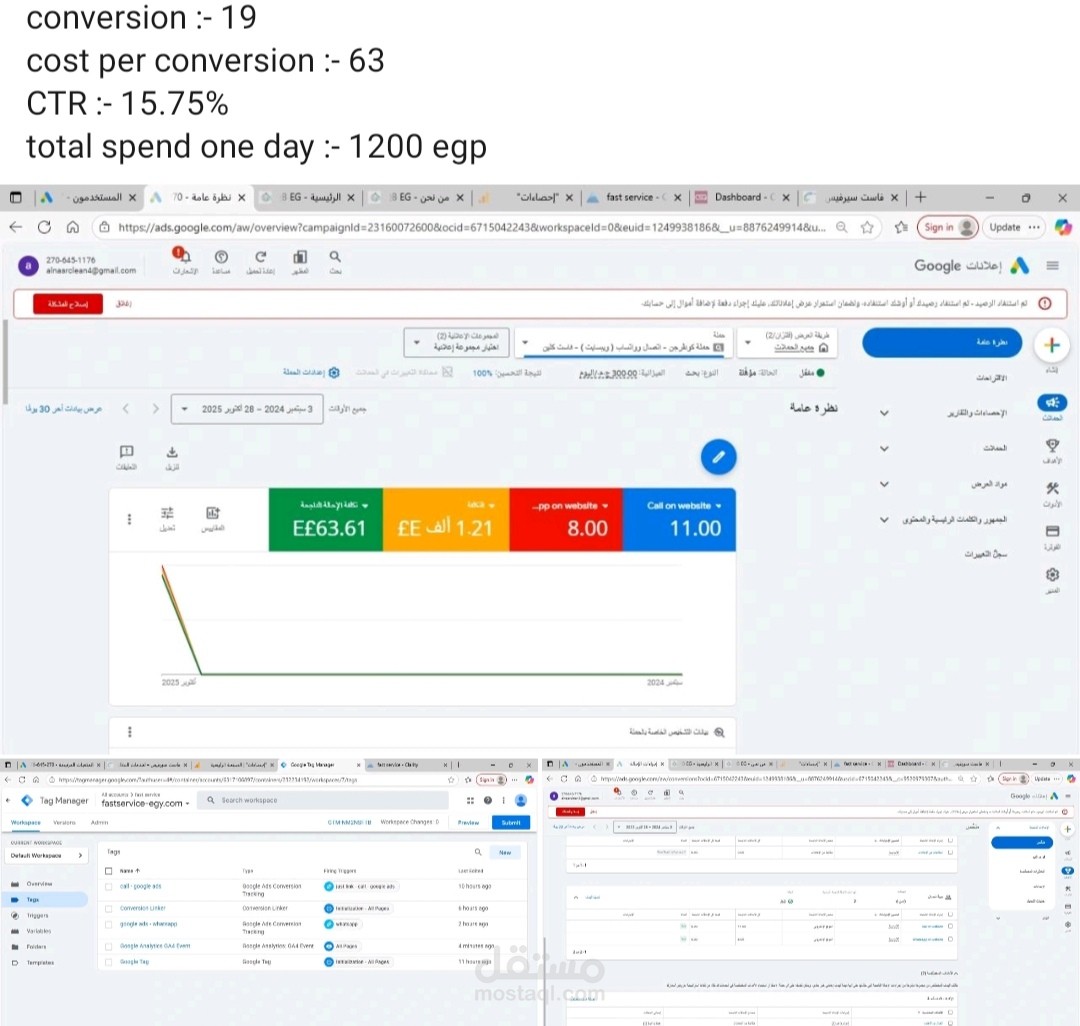Click the Copilot icon in the browser toolbar
1080x1026 pixels.
1063,227
